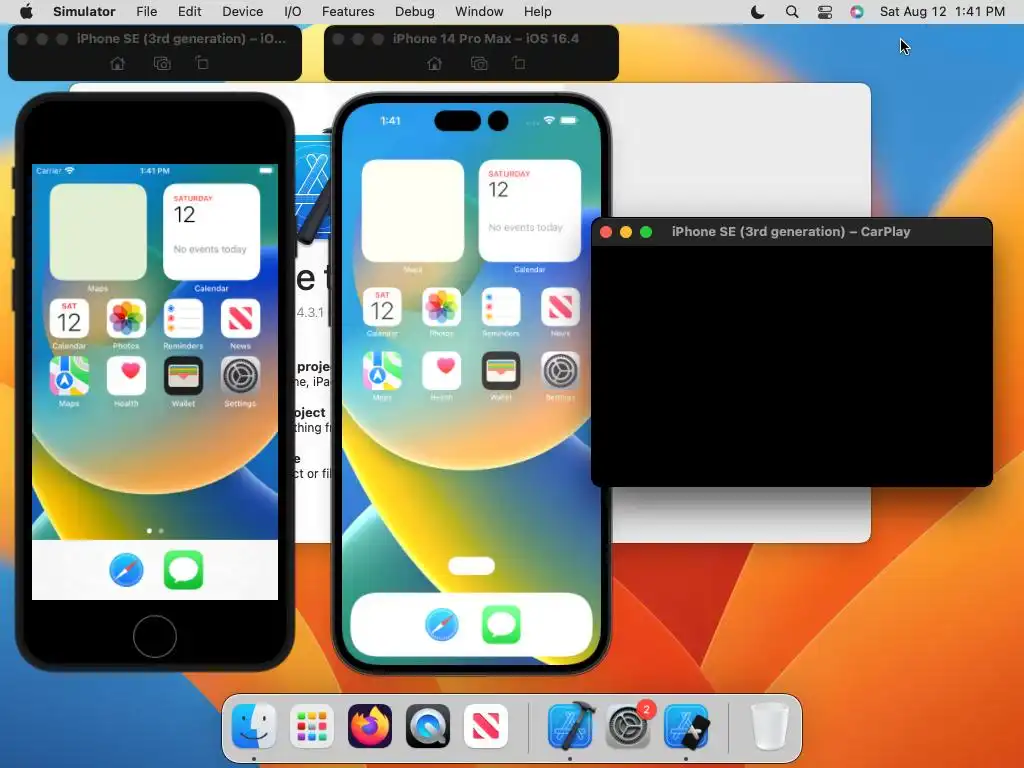This screenshot has height=768, width=1024.
Task: Zoom the CarPlay window with green button
Action: coord(646,232)
